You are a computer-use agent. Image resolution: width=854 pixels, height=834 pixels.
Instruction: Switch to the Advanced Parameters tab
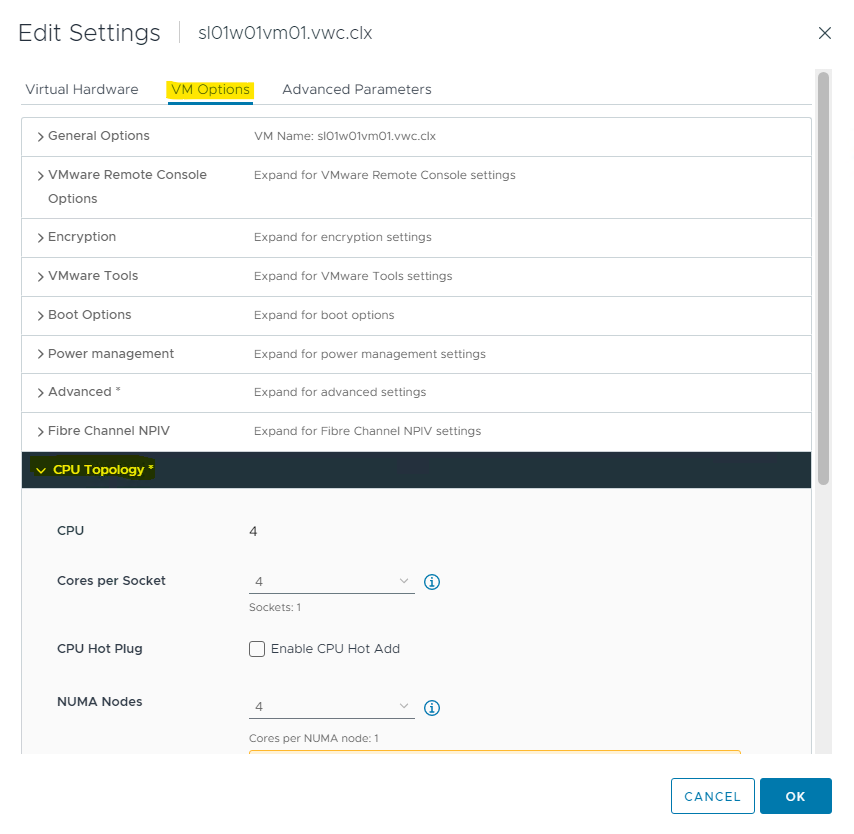click(x=357, y=89)
